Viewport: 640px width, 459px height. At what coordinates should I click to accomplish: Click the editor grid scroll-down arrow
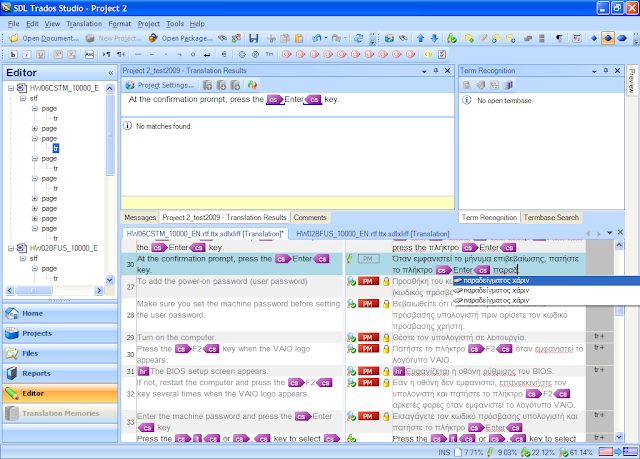pos(619,437)
